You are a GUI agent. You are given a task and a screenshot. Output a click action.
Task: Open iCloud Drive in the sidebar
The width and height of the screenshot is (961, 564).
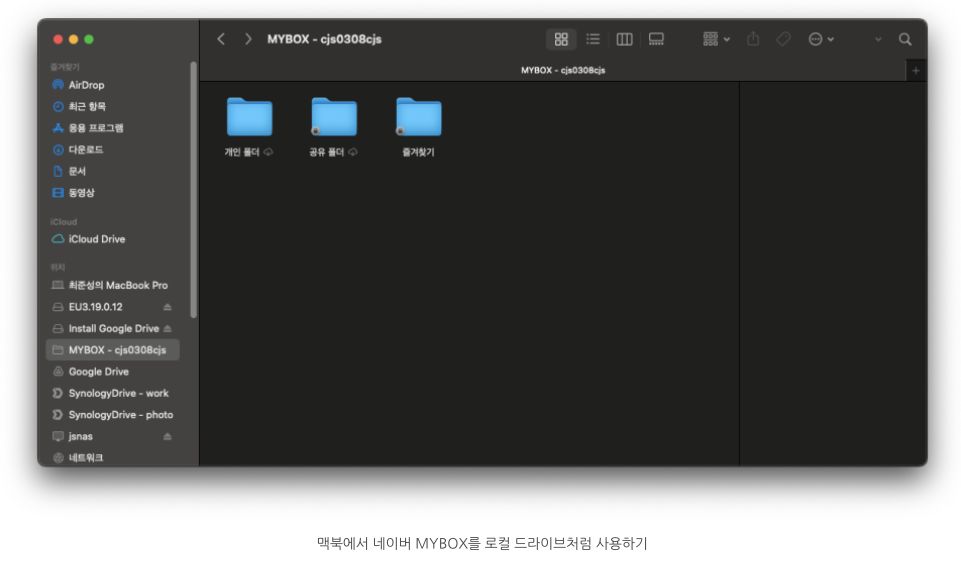click(x=96, y=239)
